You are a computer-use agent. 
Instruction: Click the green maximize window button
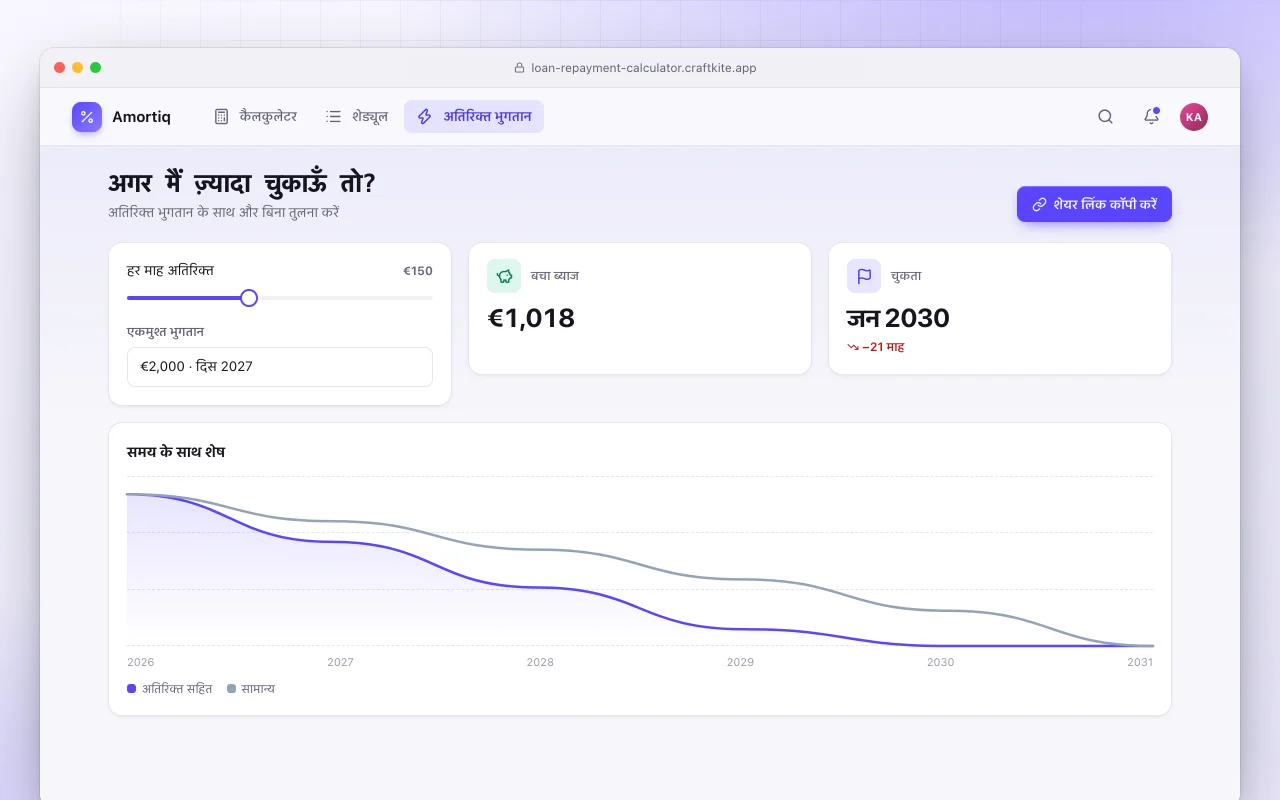96,68
